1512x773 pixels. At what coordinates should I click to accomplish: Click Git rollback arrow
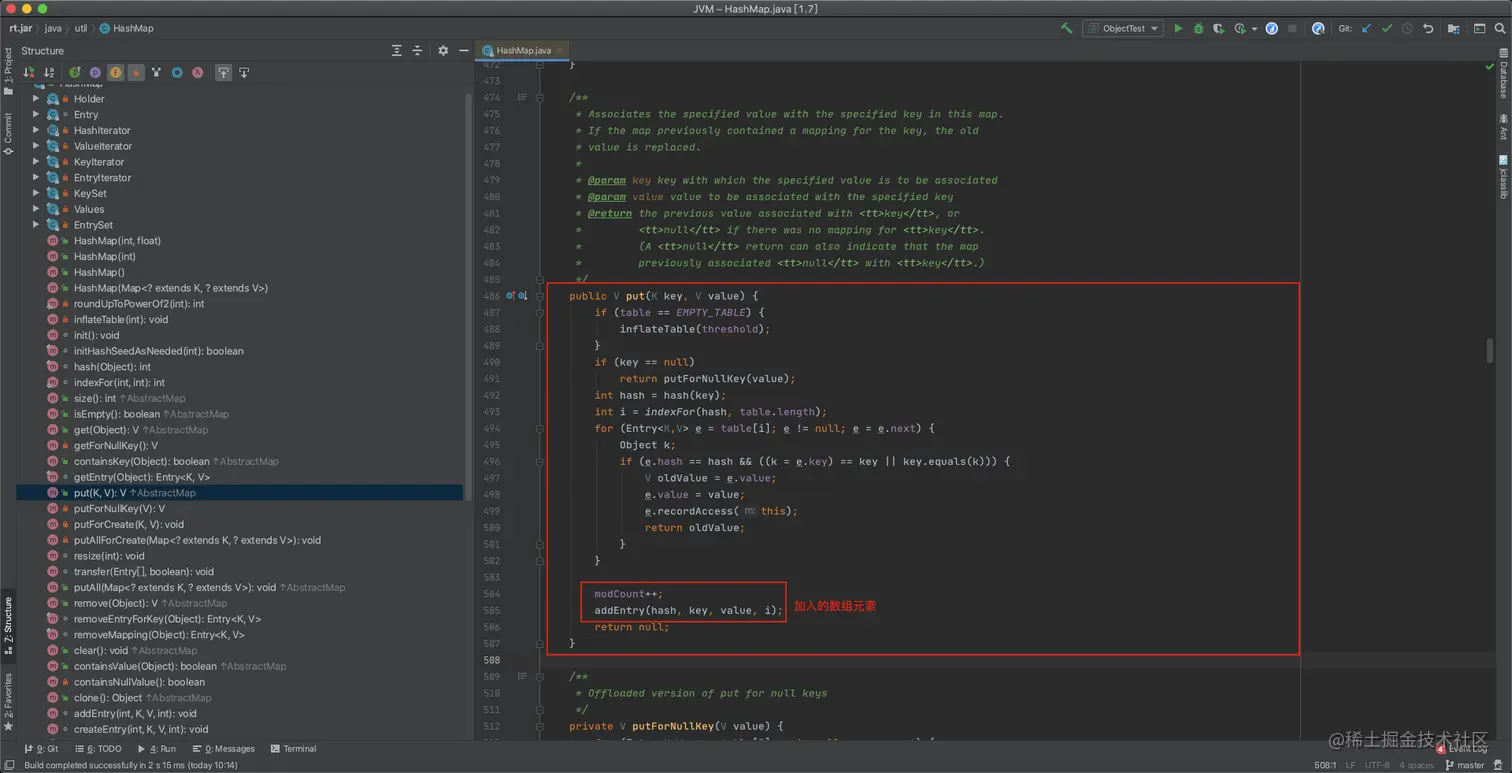click(1428, 28)
